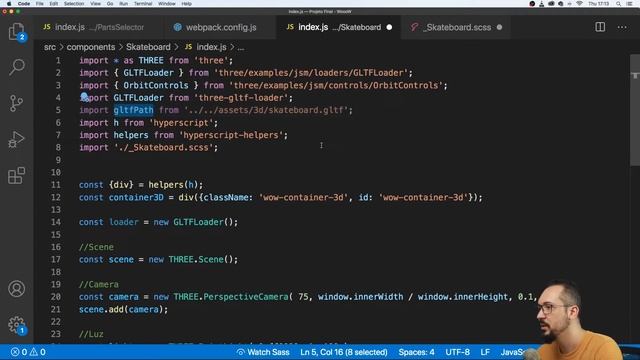Open Run and Debug view

[x=16, y=140]
